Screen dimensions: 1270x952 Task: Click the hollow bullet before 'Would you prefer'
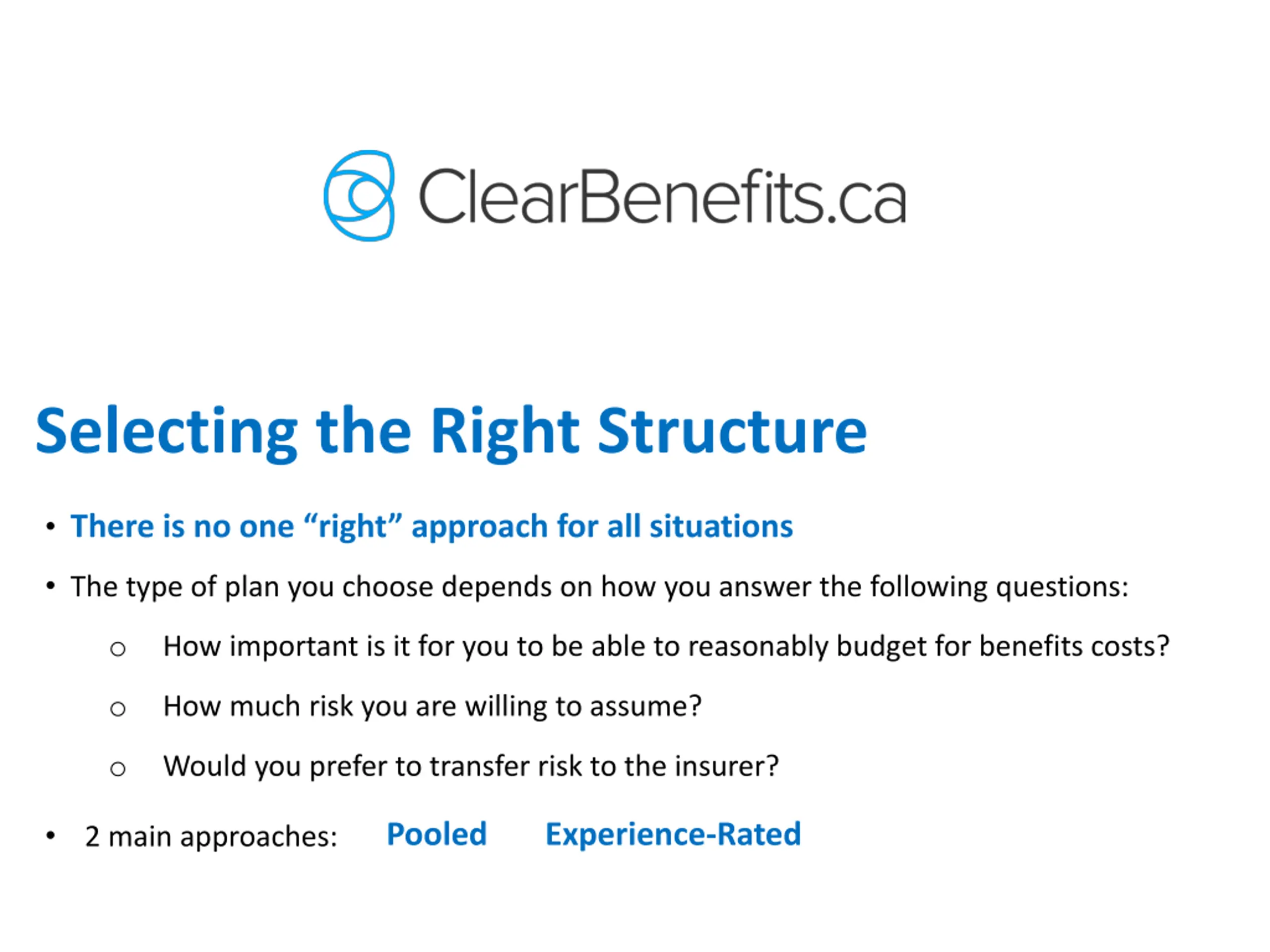point(118,769)
